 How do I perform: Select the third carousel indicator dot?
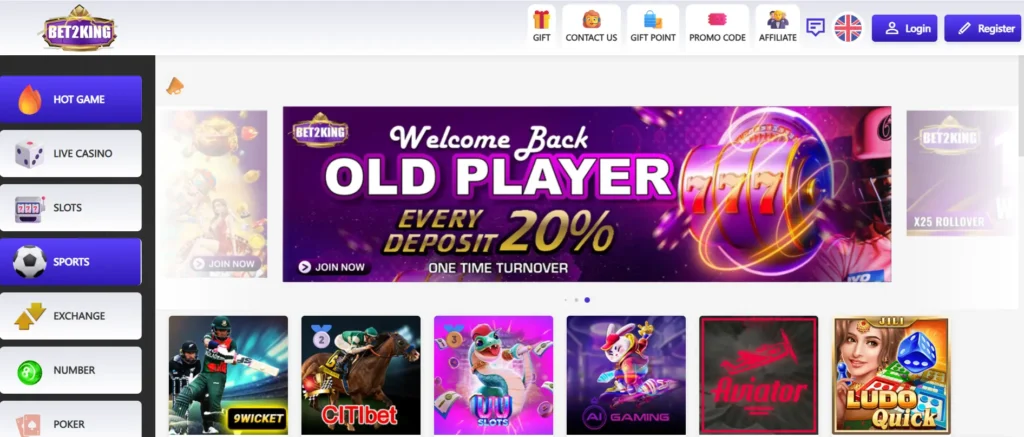(x=587, y=300)
